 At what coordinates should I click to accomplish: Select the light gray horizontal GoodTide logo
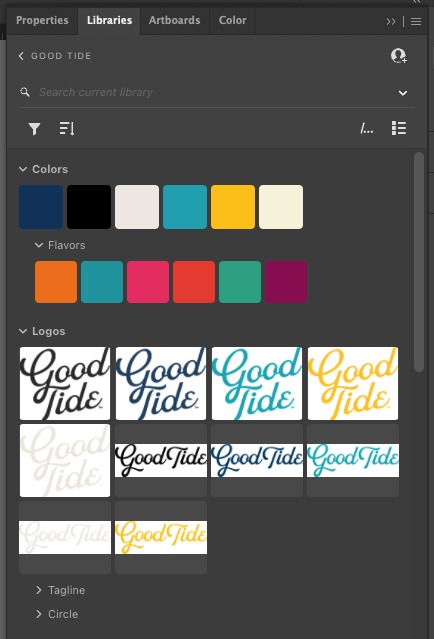pyautogui.click(x=65, y=538)
